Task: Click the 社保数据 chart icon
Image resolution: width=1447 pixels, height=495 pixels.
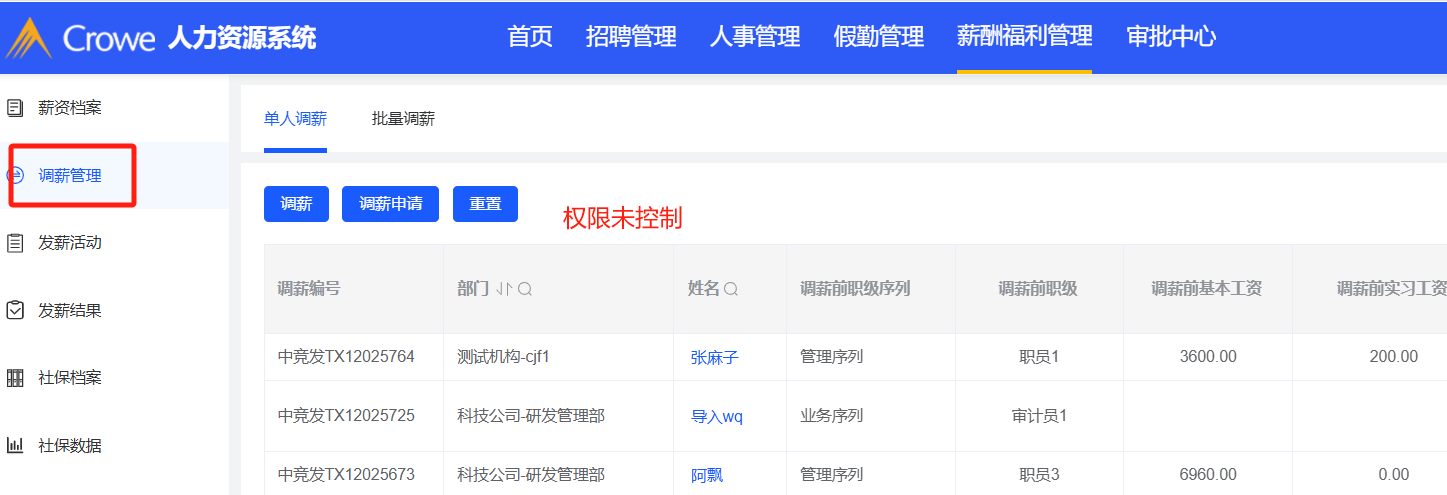Action: click(15, 446)
